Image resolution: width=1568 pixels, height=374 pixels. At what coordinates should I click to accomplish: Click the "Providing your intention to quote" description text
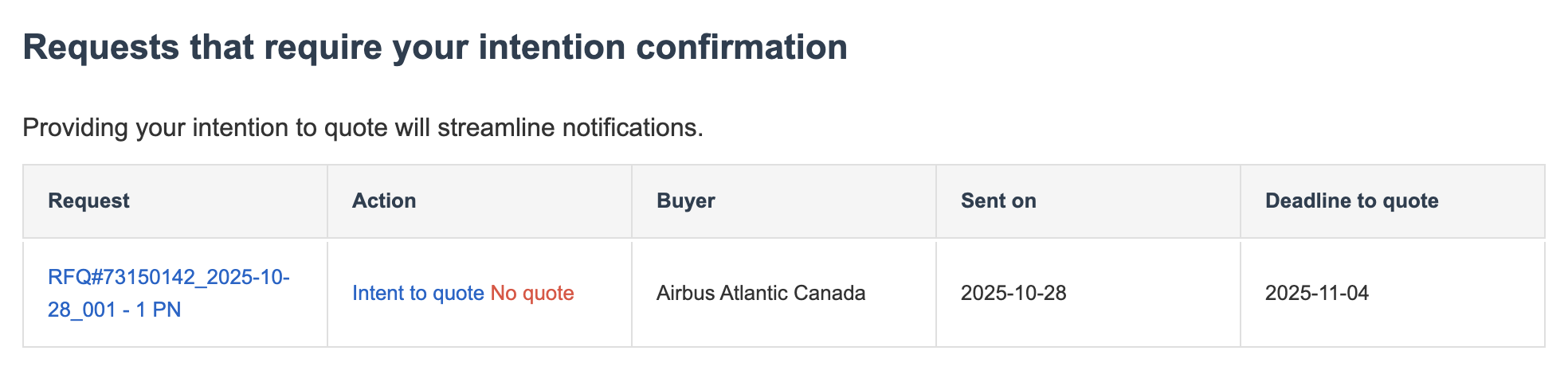coord(363,128)
